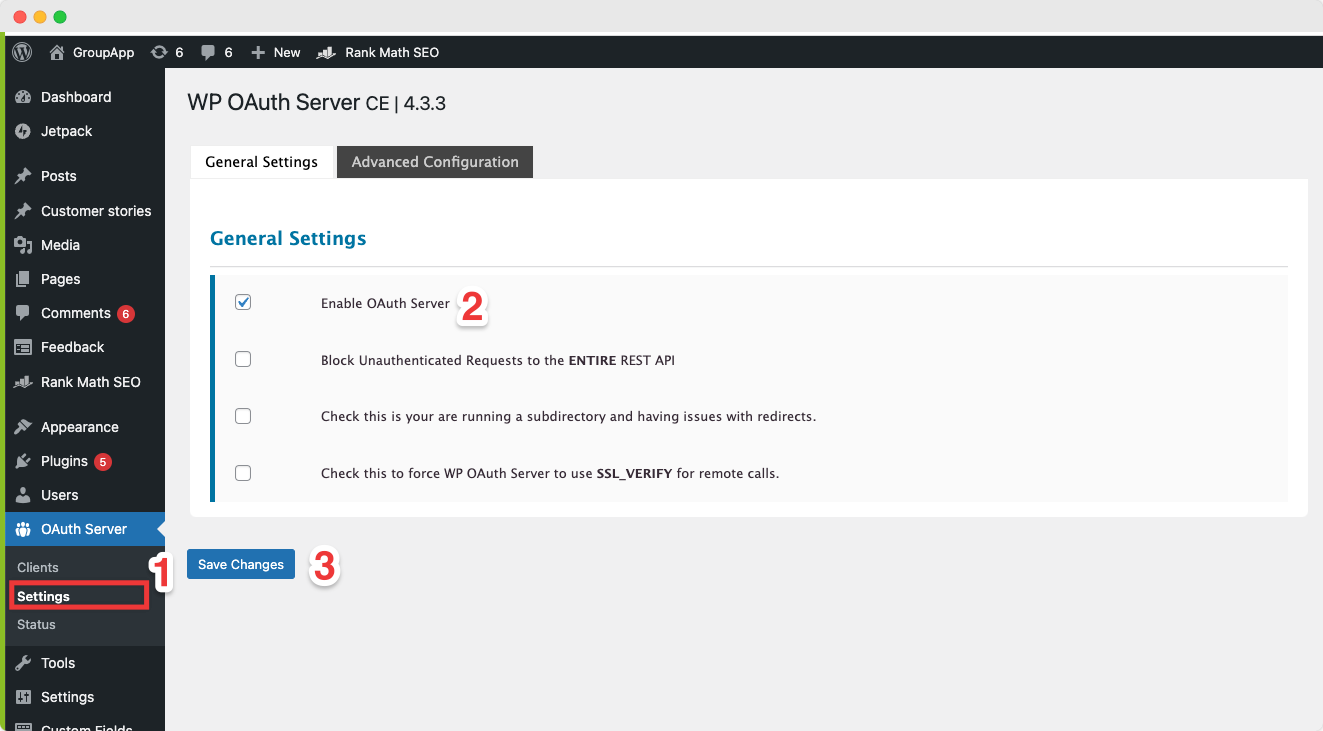The height and width of the screenshot is (731, 1323).
Task: Click the OAuth Server group icon
Action: pyautogui.click(x=23, y=529)
